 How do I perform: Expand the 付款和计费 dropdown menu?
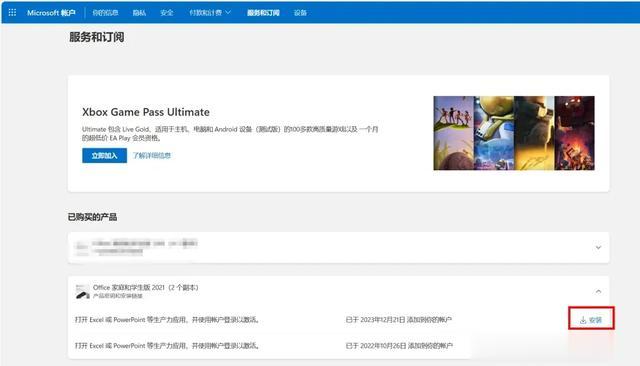pyautogui.click(x=210, y=13)
